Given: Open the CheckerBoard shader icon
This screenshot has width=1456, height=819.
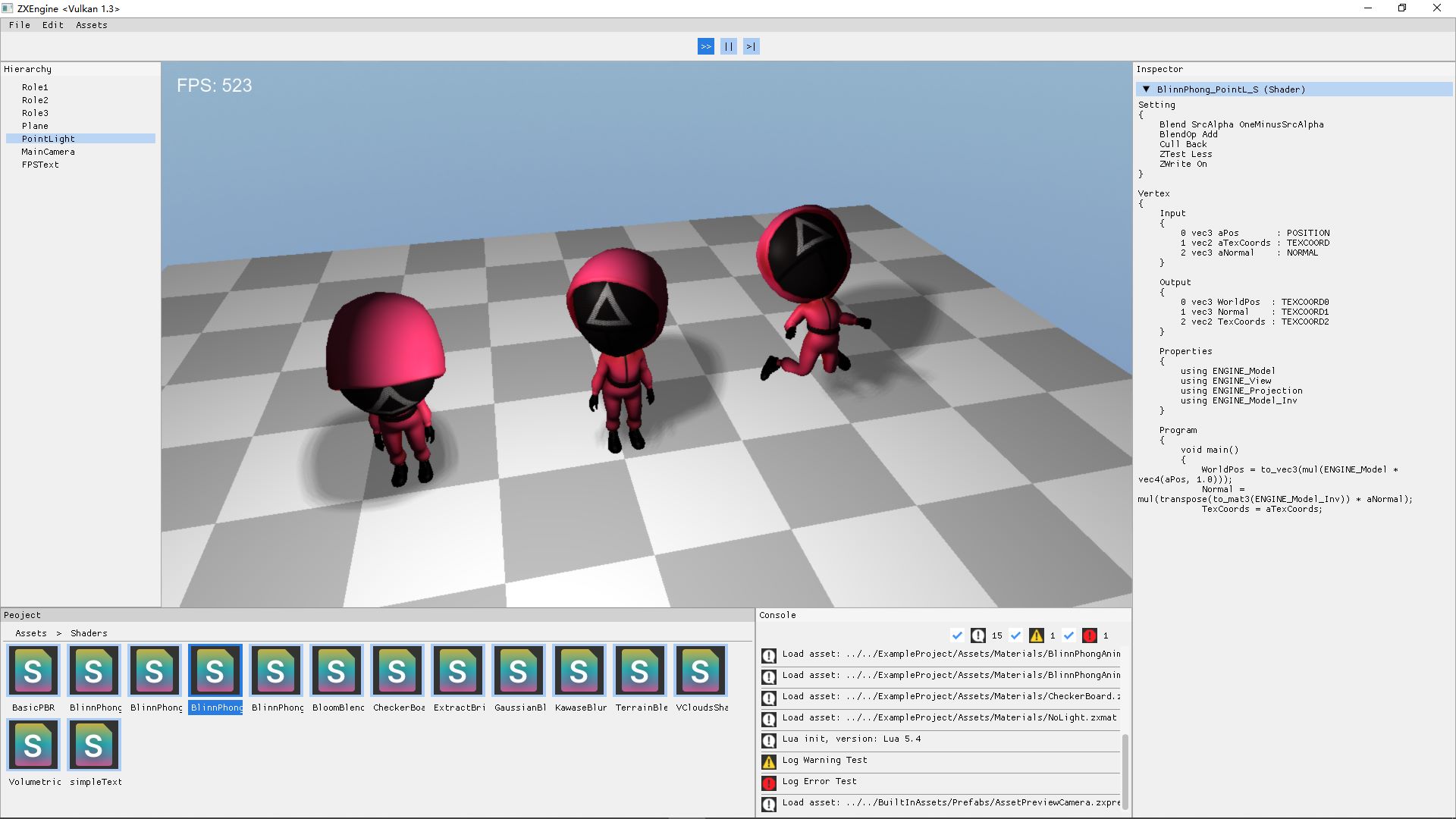Looking at the screenshot, I should [397, 670].
